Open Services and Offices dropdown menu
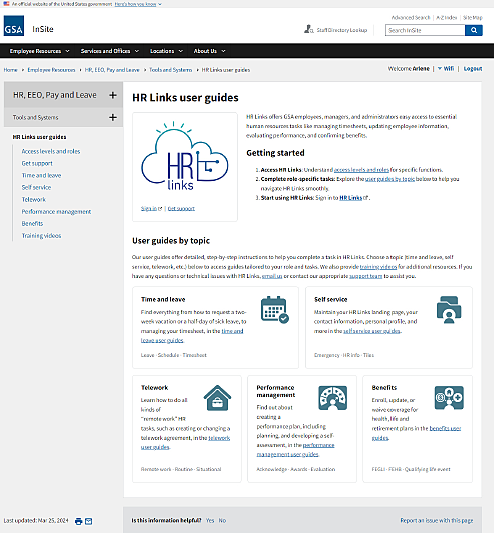This screenshot has width=494, height=533. coord(109,51)
